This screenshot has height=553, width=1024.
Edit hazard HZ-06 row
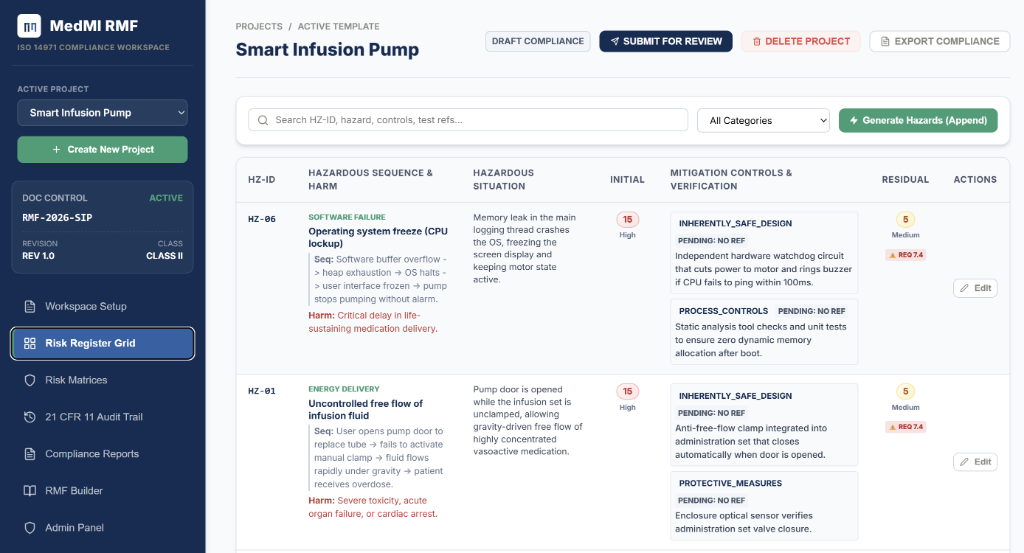975,288
